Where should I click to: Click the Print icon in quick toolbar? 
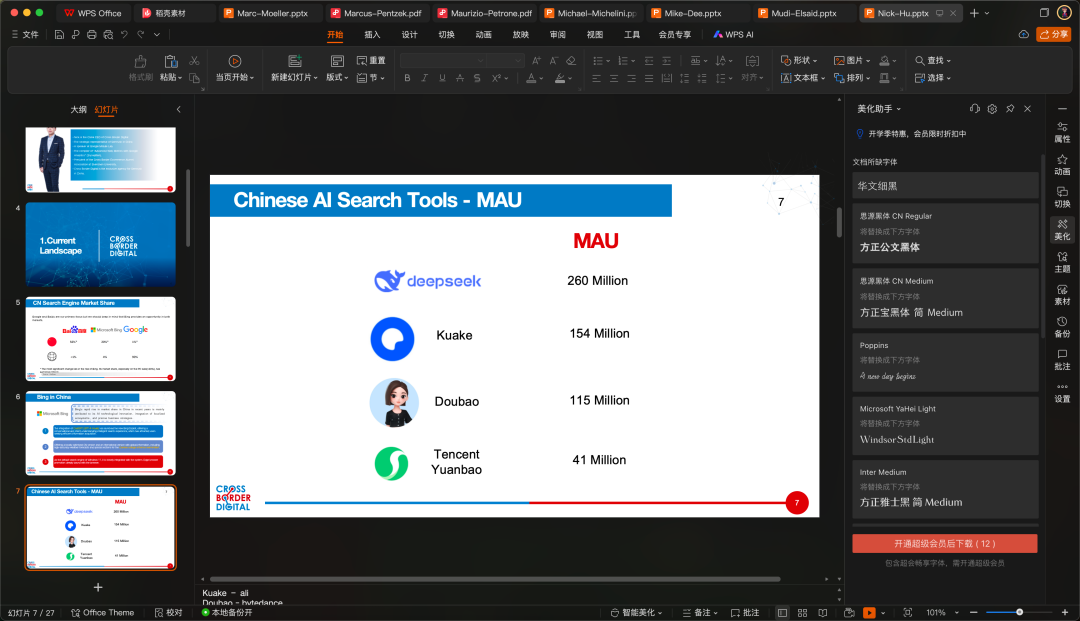pos(92,34)
